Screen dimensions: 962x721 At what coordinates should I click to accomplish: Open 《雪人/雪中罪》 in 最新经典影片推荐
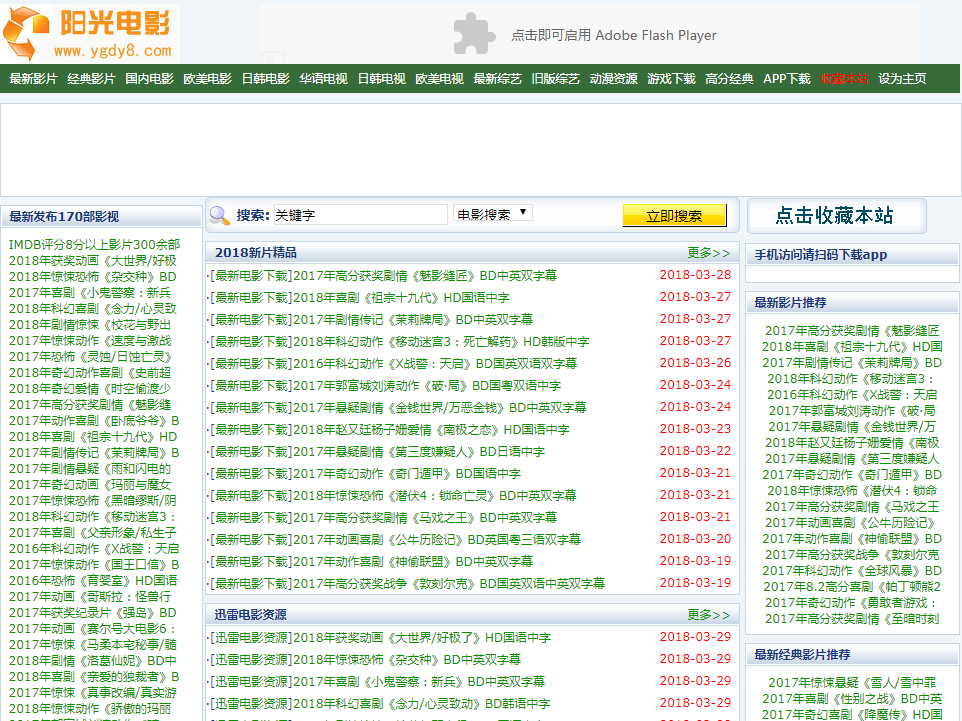853,683
